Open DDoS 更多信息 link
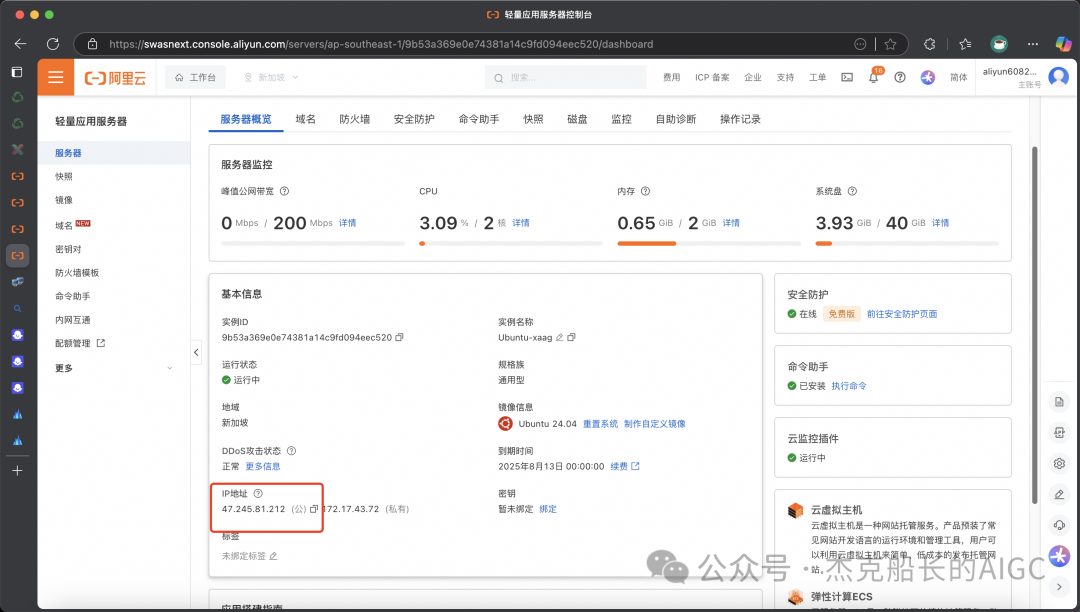Image resolution: width=1080 pixels, height=612 pixels. (263, 466)
